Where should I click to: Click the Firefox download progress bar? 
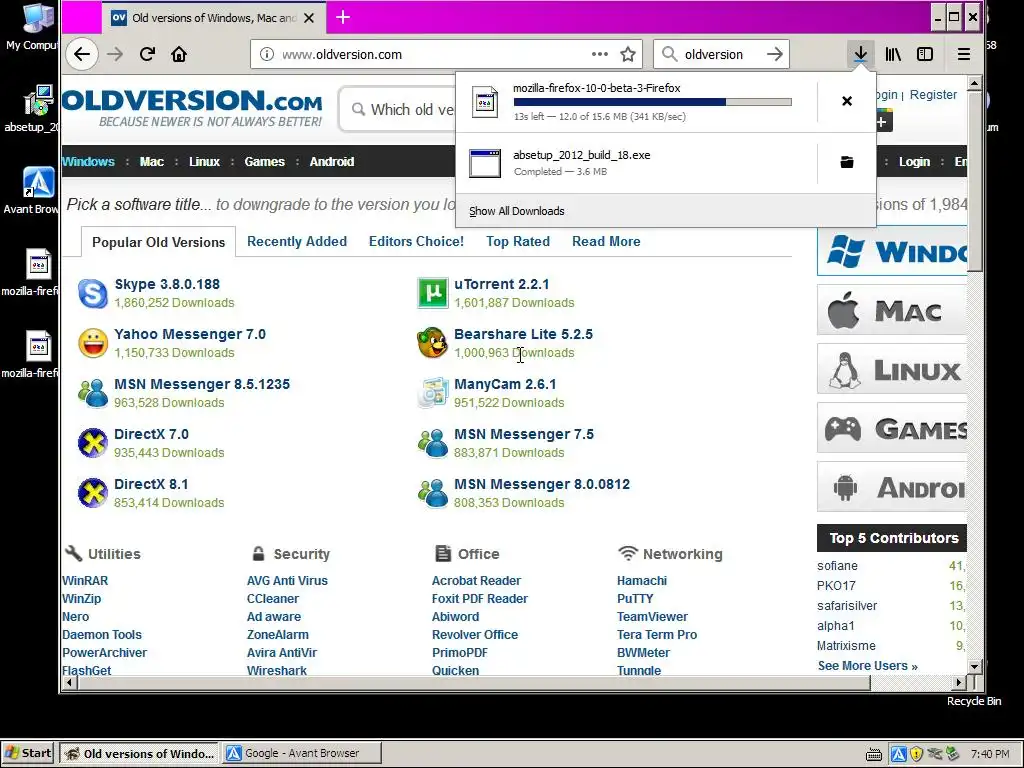point(652,102)
